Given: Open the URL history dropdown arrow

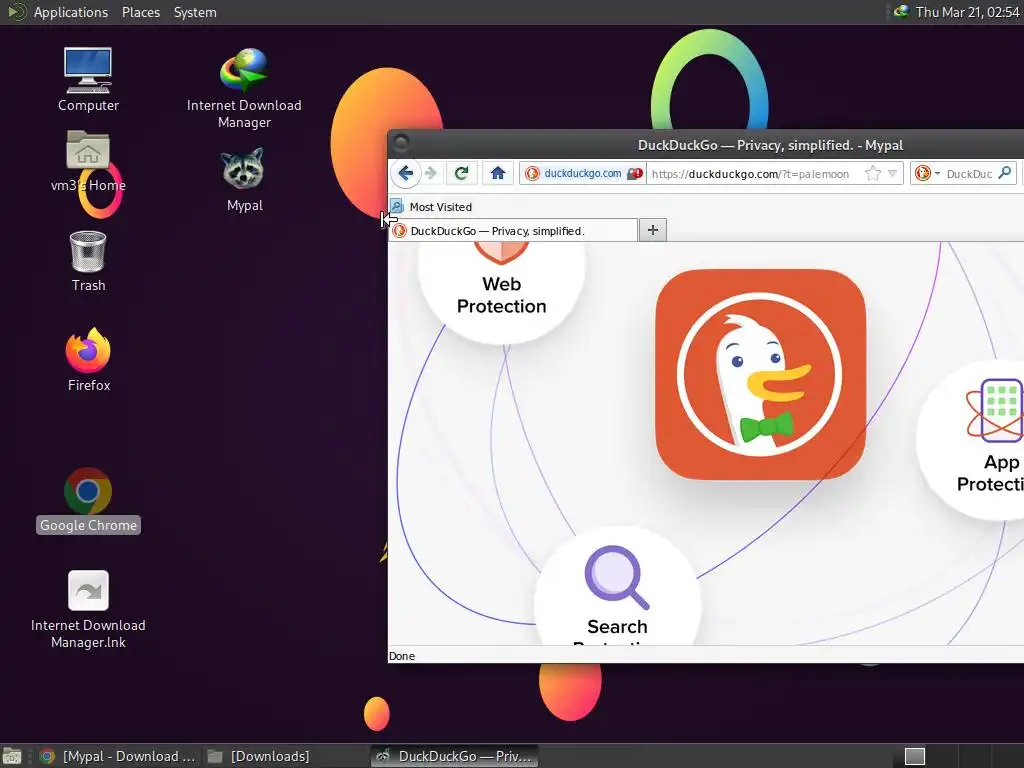Looking at the screenshot, I should (892, 173).
